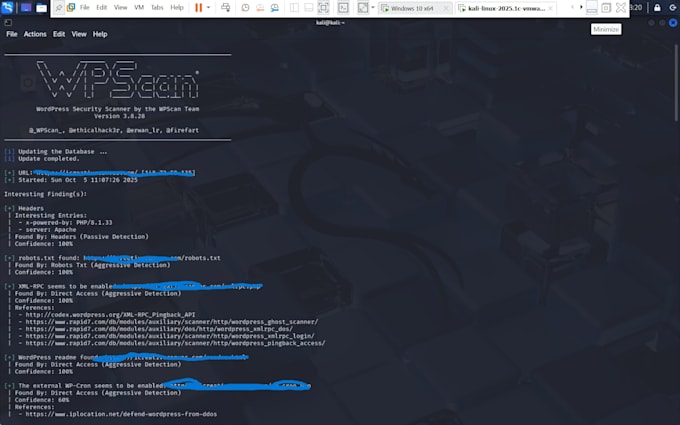This screenshot has height=425, width=680.
Task: Open the VMware console view icon
Action: click(x=343, y=7)
